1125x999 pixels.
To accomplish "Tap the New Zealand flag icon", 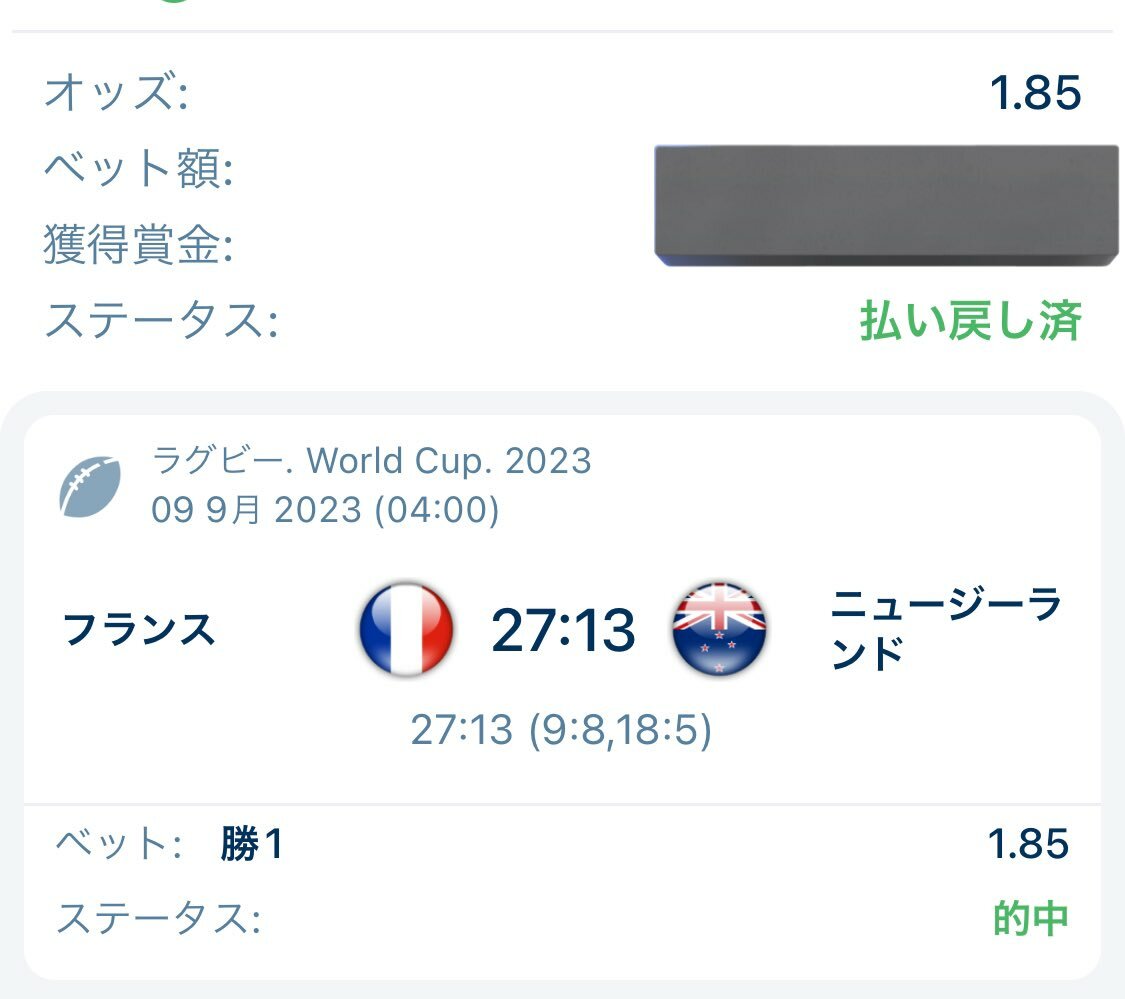I will 719,629.
